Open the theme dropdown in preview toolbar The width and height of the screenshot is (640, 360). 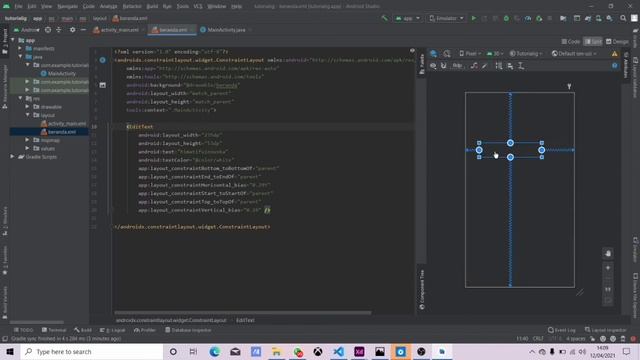coord(526,53)
